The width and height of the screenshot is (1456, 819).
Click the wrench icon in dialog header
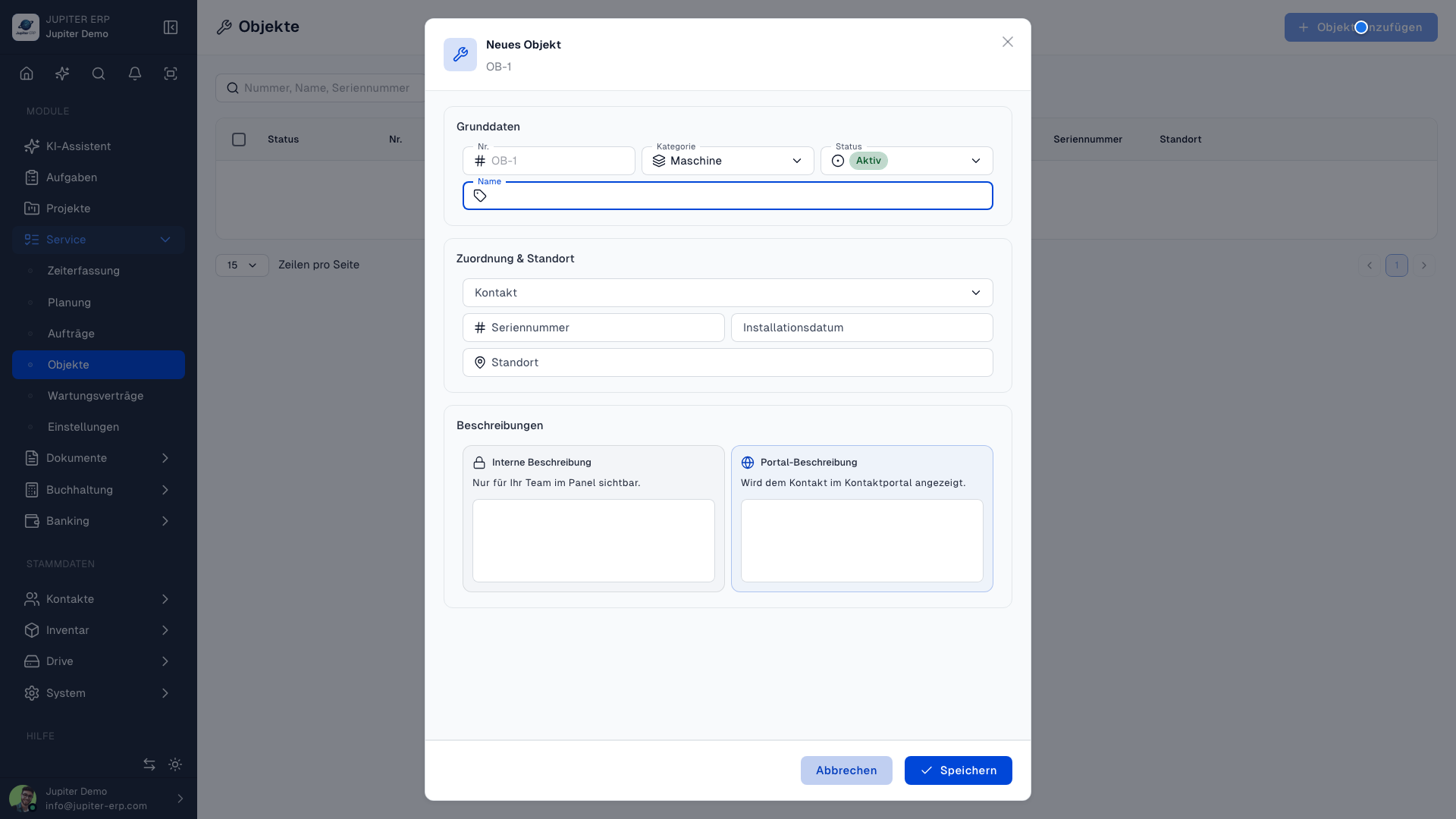coord(460,55)
